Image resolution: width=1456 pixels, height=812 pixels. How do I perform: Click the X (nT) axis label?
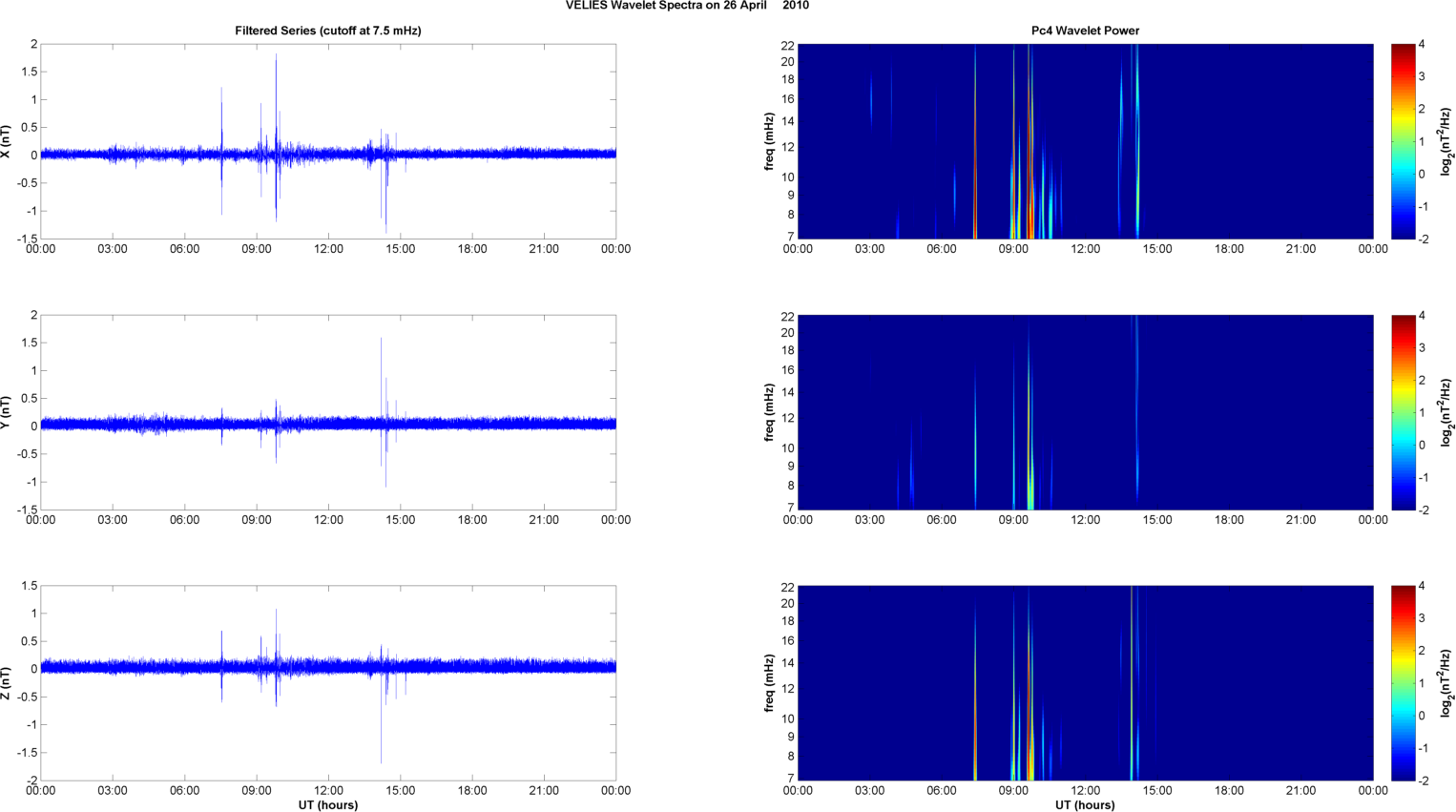click(x=7, y=141)
